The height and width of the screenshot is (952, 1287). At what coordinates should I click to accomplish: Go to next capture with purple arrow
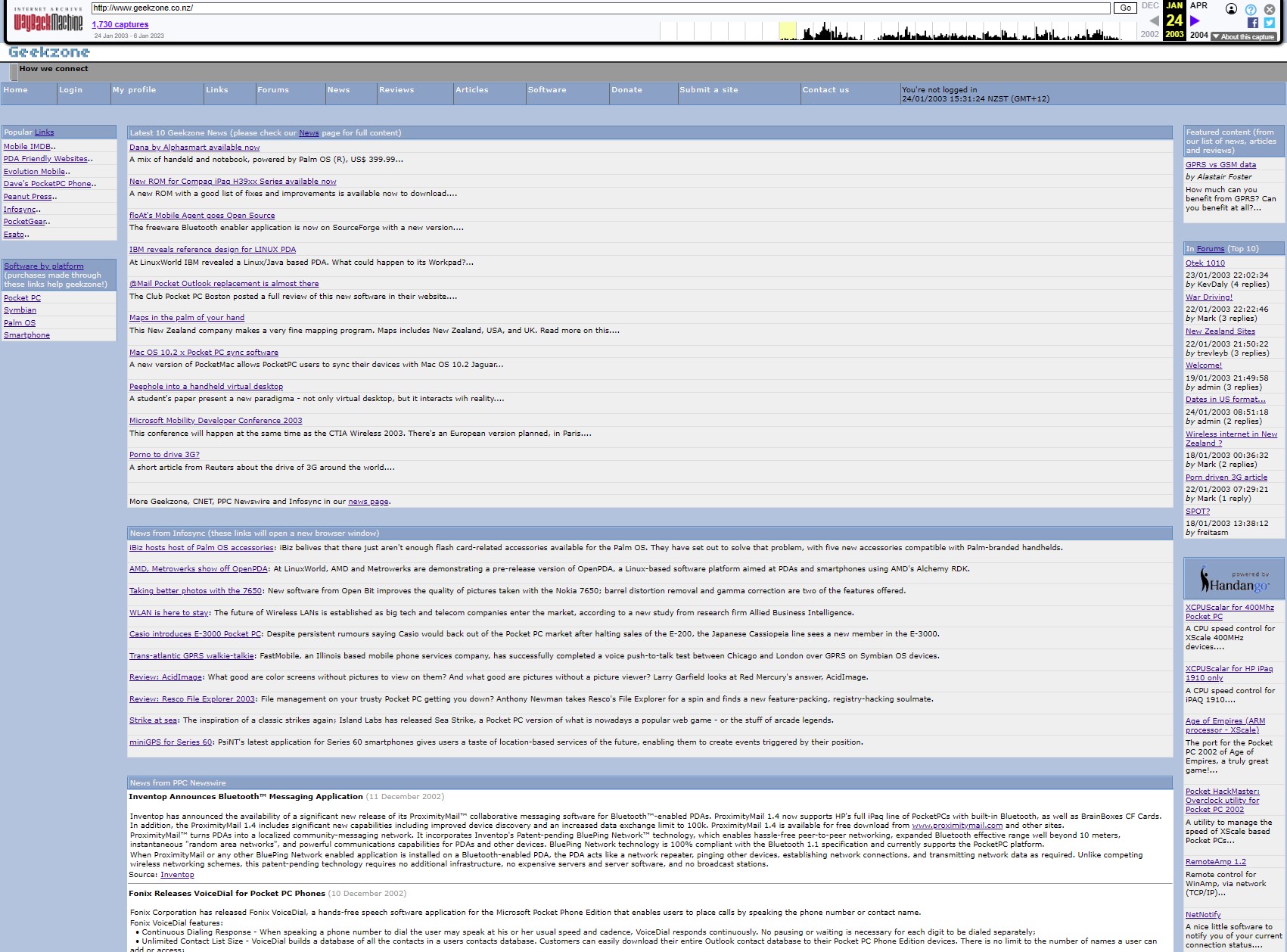(1195, 20)
